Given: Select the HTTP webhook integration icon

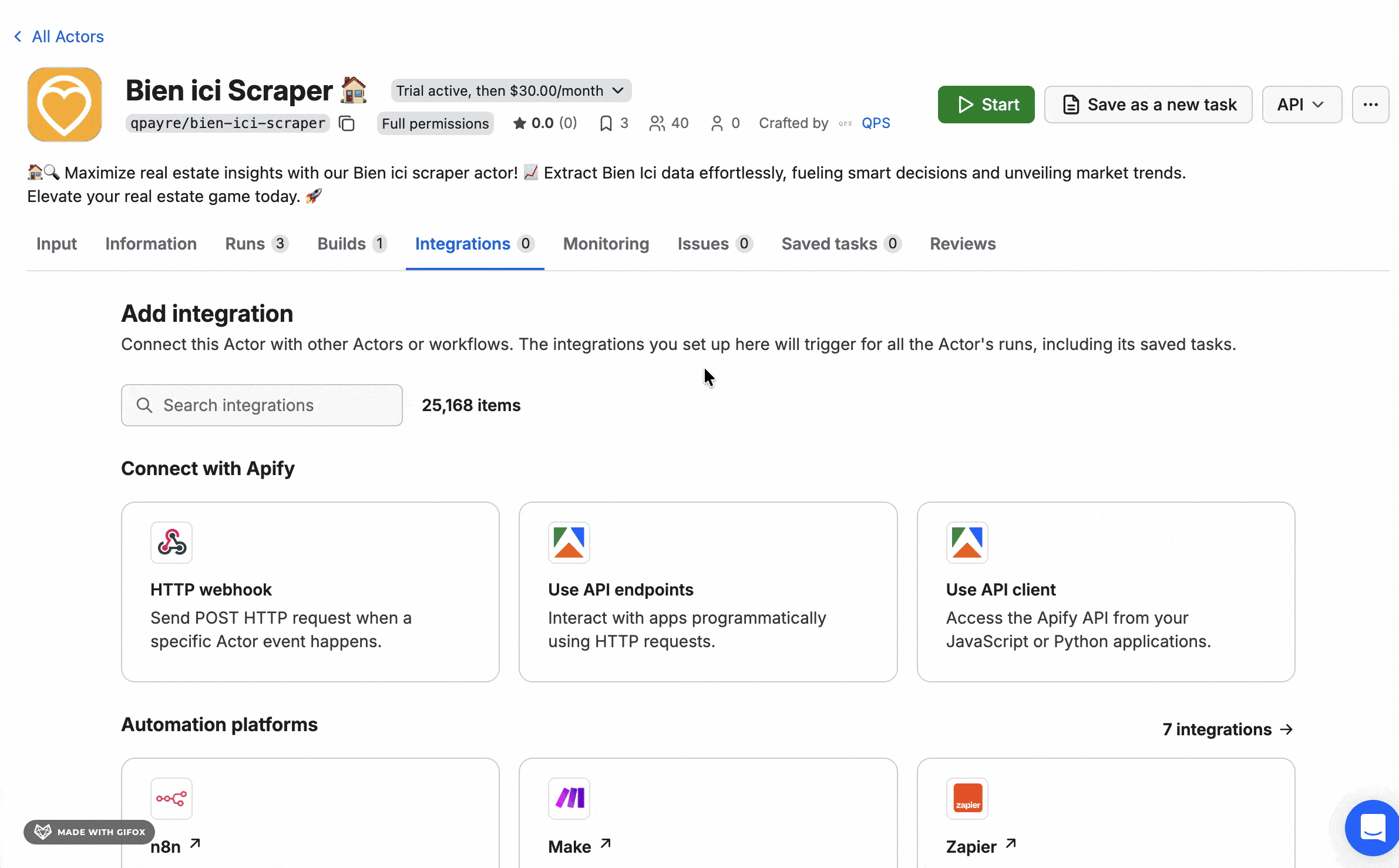Looking at the screenshot, I should pyautogui.click(x=171, y=542).
